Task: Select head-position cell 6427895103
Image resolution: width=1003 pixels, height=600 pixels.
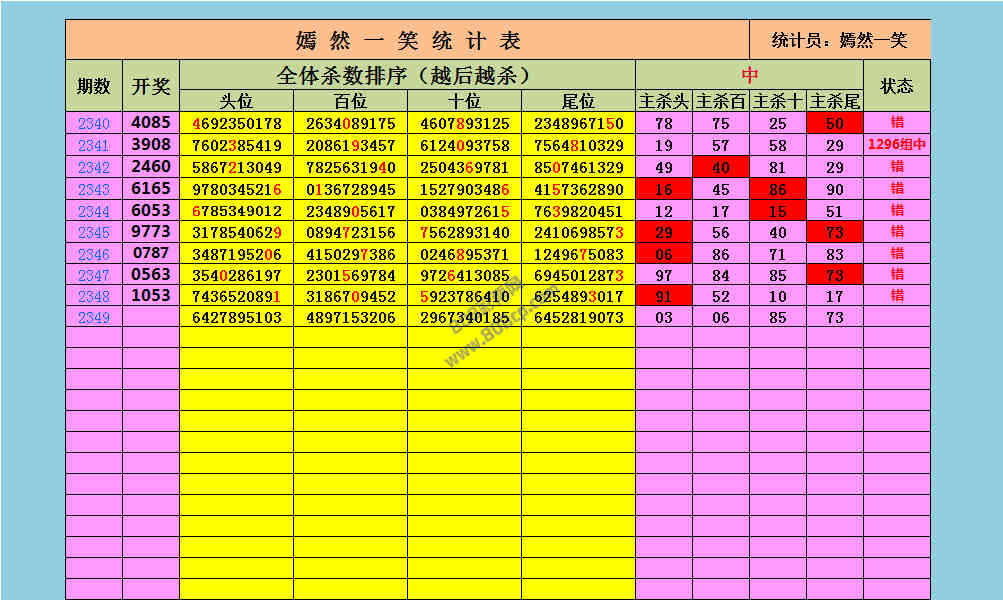Action: pos(236,317)
